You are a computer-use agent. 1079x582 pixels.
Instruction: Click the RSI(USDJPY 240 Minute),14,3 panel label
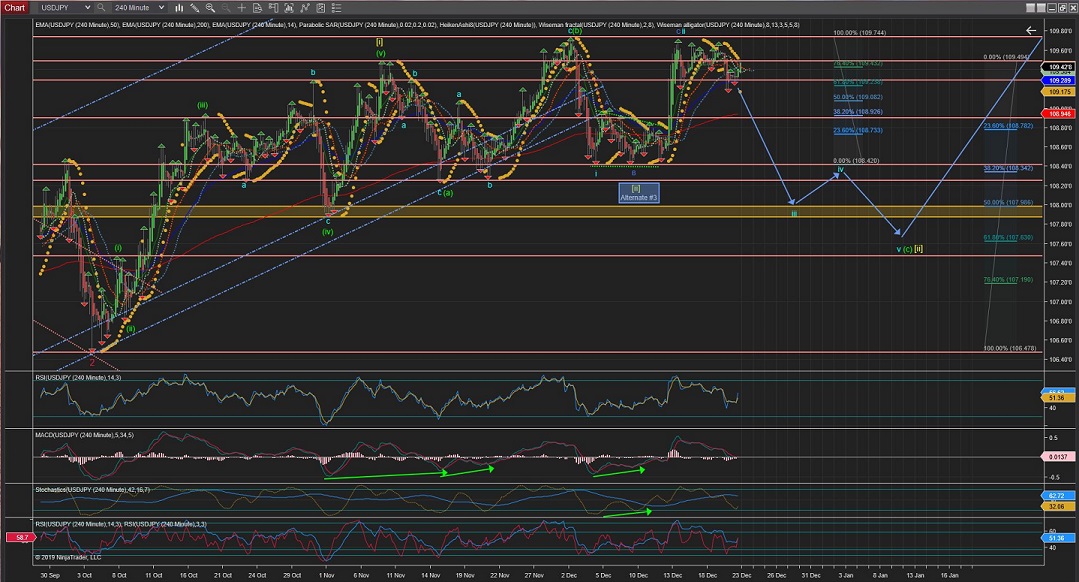click(78, 378)
